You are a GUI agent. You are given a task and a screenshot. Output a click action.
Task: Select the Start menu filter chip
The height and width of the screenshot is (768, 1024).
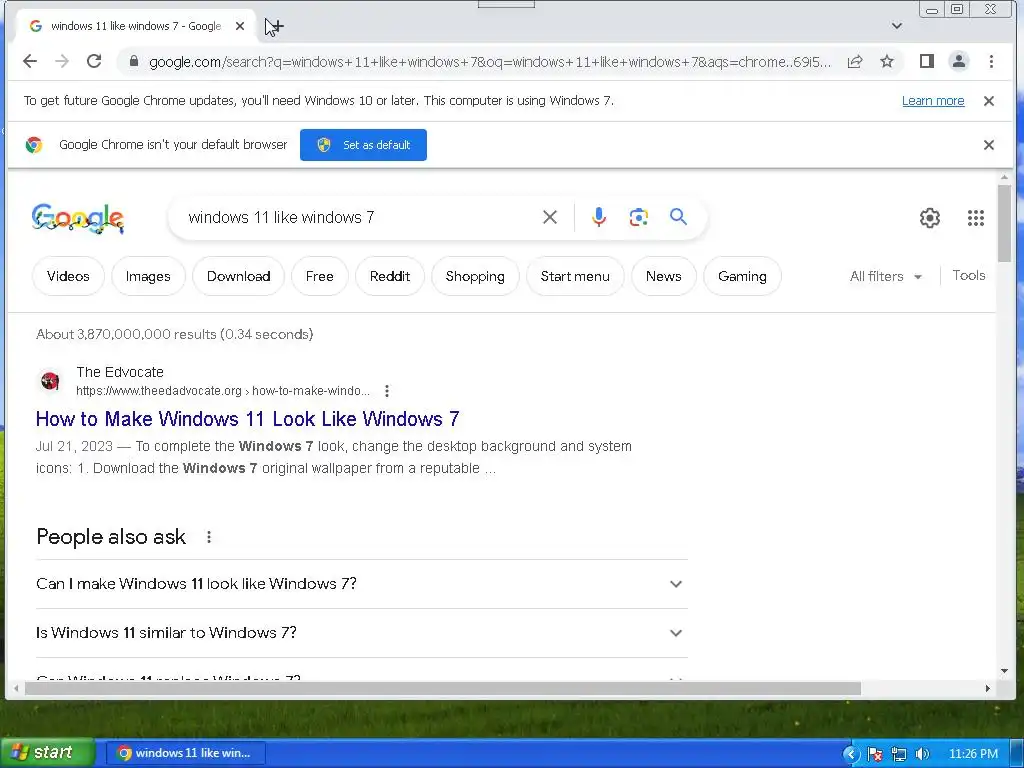575,276
